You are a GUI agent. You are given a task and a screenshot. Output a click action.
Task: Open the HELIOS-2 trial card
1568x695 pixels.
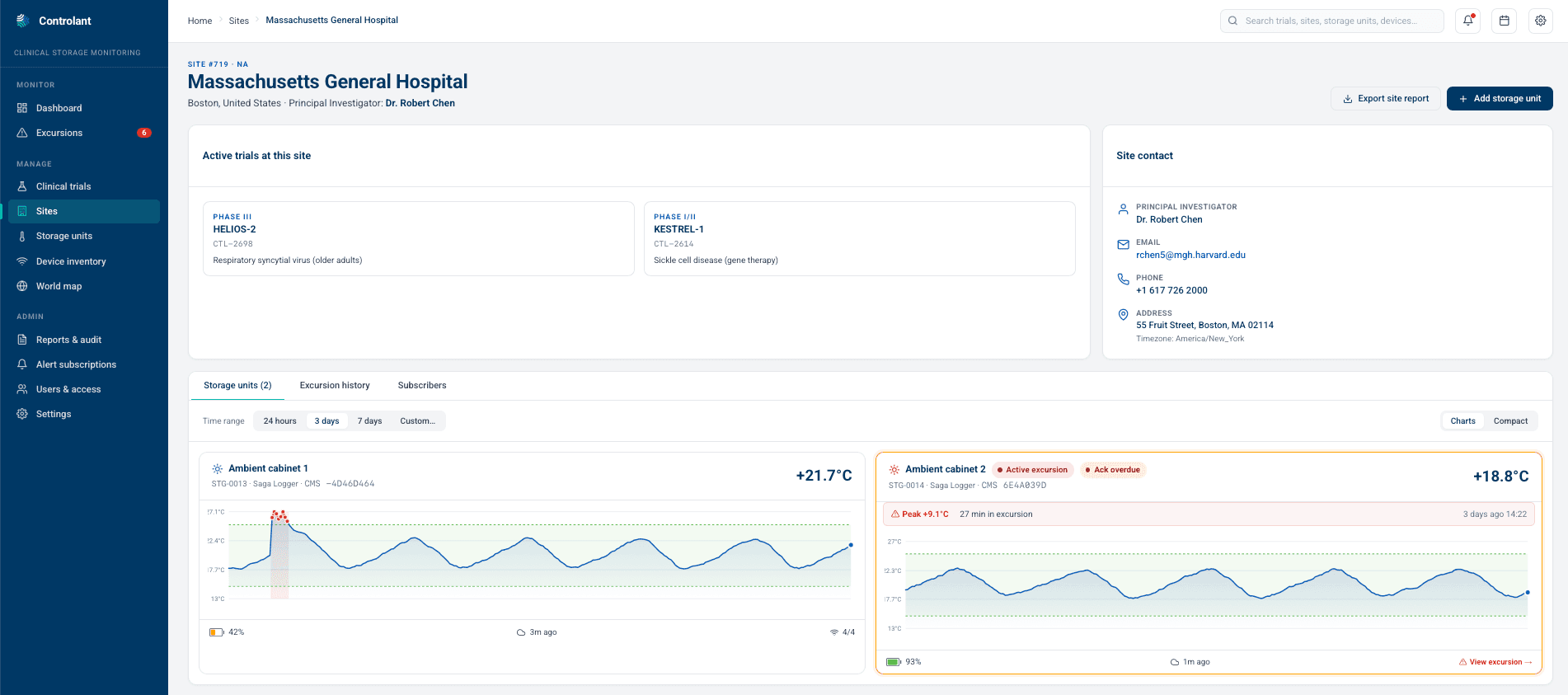tap(419, 239)
